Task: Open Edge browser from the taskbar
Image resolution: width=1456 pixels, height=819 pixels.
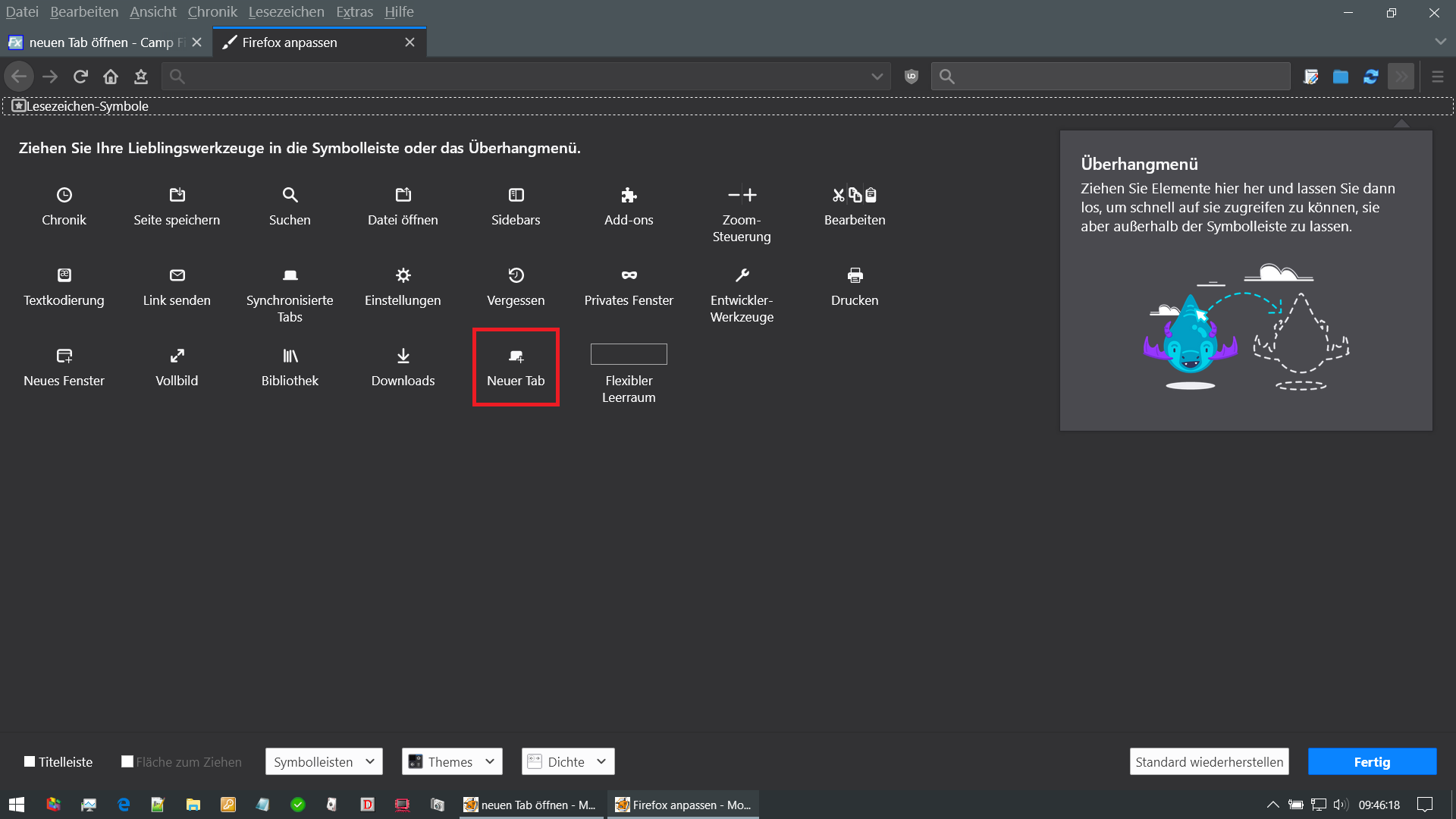Action: point(124,805)
